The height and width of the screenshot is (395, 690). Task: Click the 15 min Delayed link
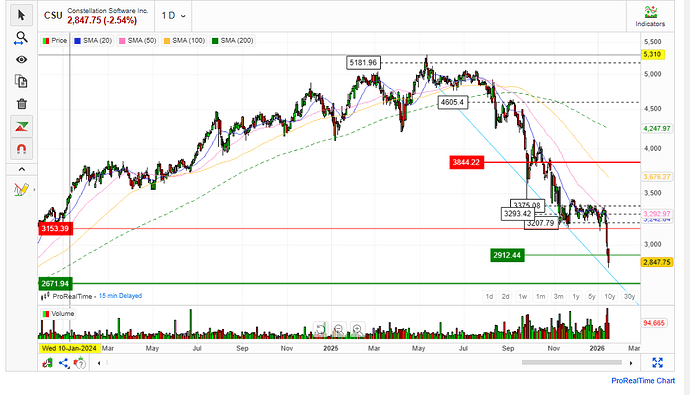coord(120,296)
